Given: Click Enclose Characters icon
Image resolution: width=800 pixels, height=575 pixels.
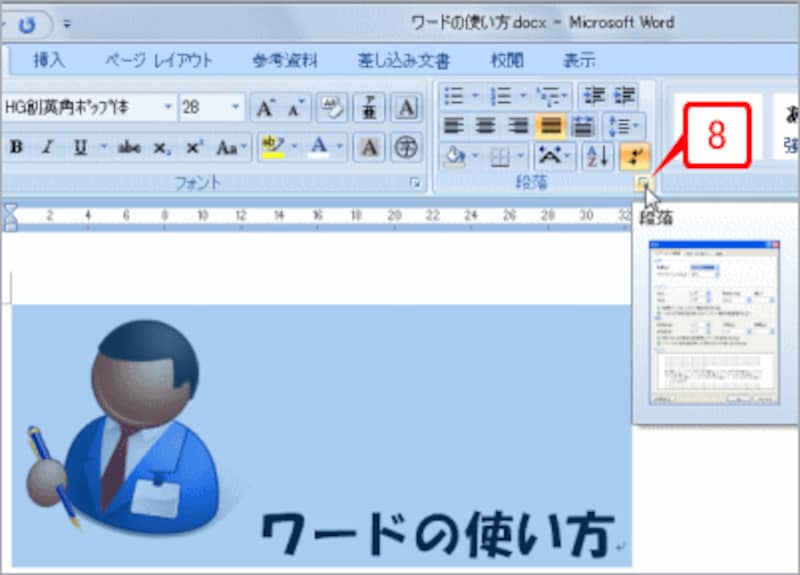Looking at the screenshot, I should (x=406, y=147).
